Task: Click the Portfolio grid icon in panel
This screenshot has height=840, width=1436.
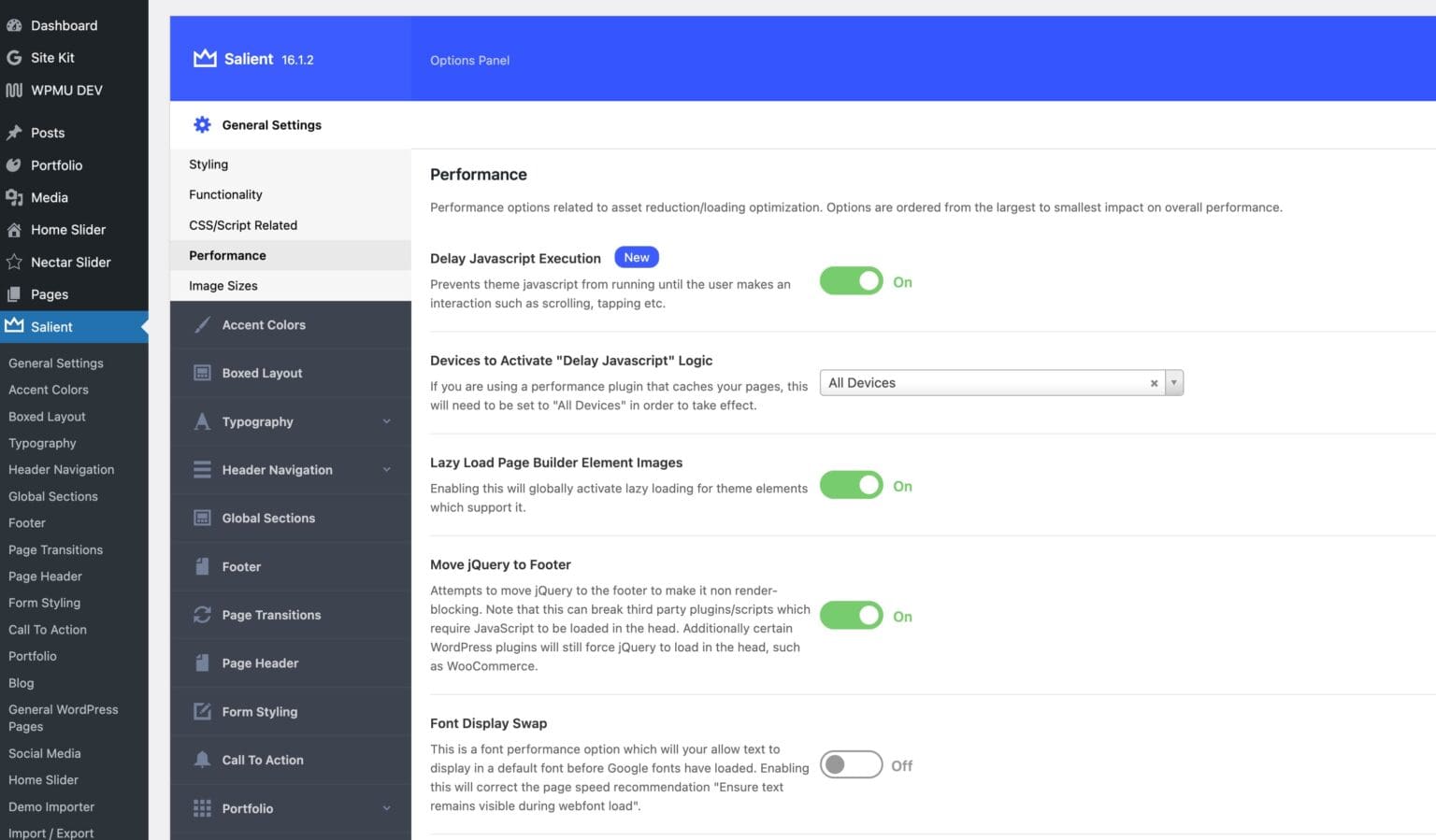Action: click(202, 807)
